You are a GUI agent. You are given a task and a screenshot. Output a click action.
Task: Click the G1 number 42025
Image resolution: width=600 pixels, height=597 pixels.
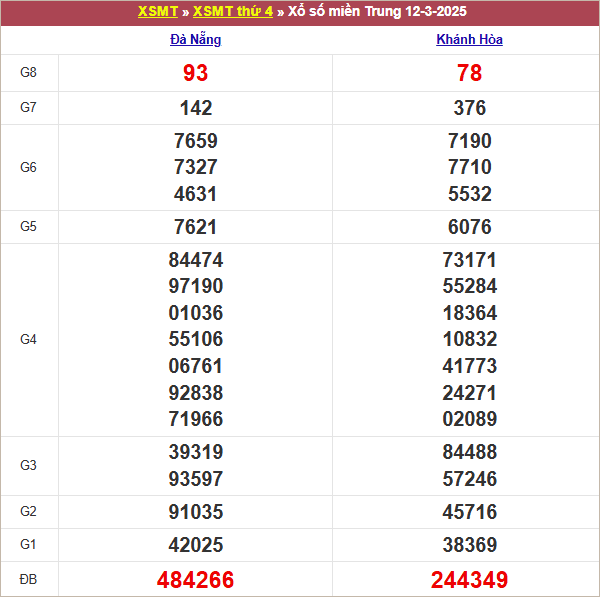point(196,545)
